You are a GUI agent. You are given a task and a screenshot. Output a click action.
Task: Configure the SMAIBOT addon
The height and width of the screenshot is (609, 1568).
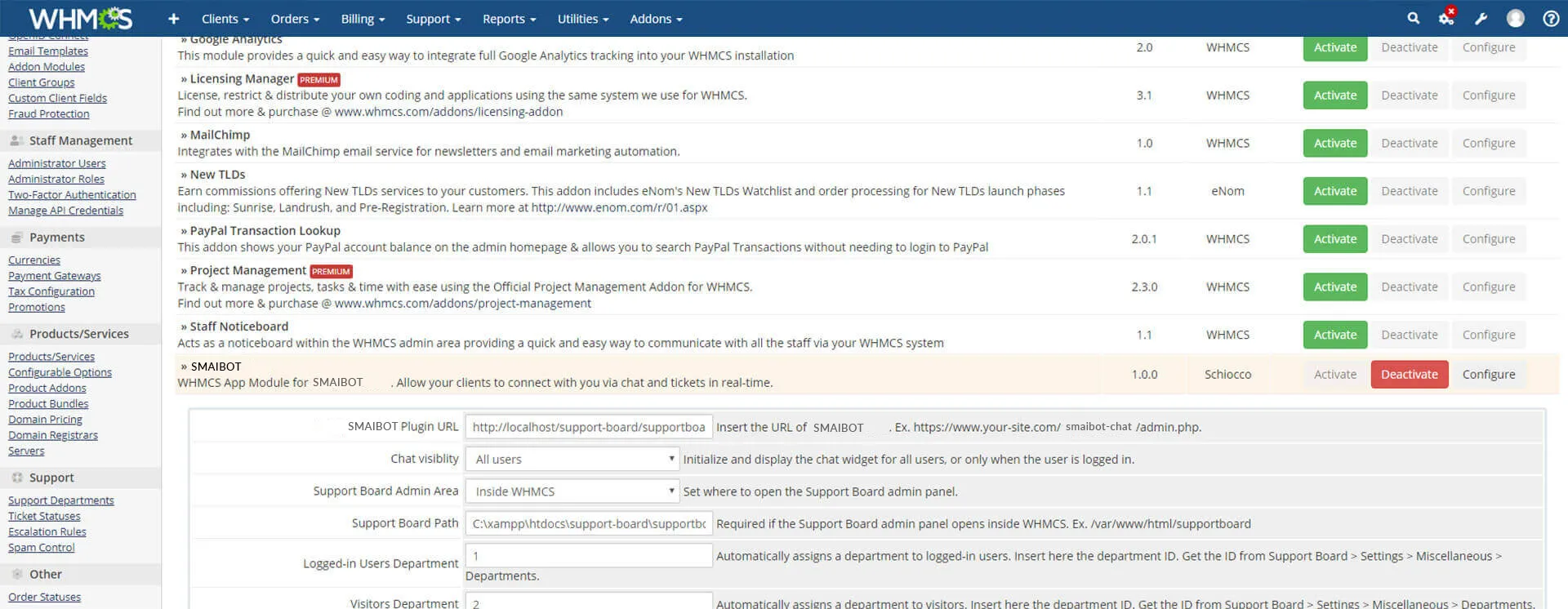coord(1489,375)
